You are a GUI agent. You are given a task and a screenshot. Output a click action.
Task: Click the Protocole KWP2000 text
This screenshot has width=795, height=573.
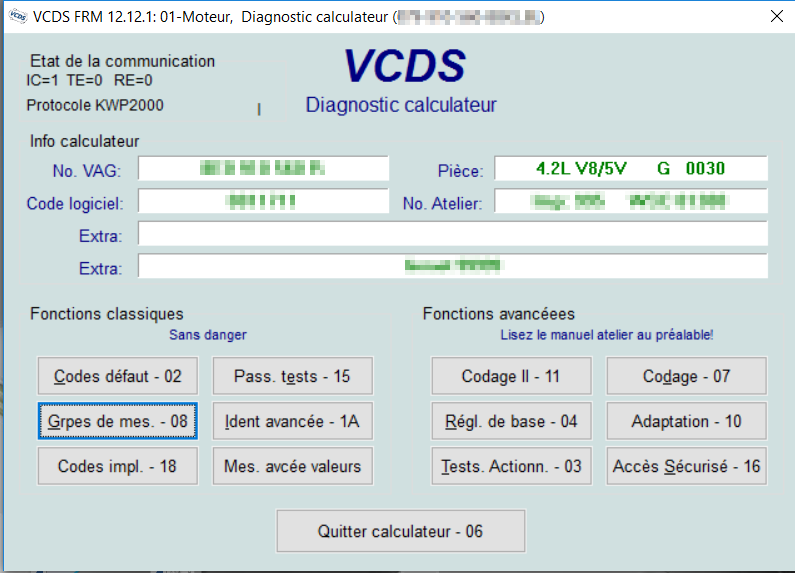click(x=95, y=105)
